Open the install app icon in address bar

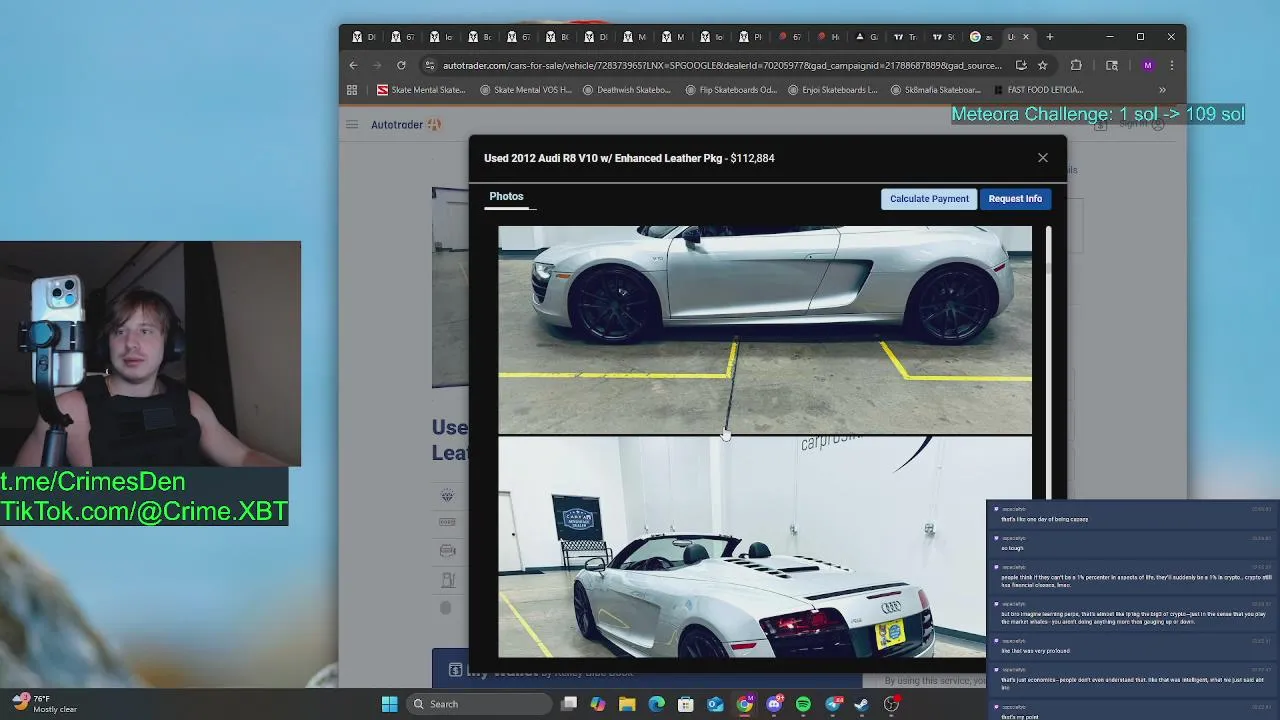[1021, 65]
